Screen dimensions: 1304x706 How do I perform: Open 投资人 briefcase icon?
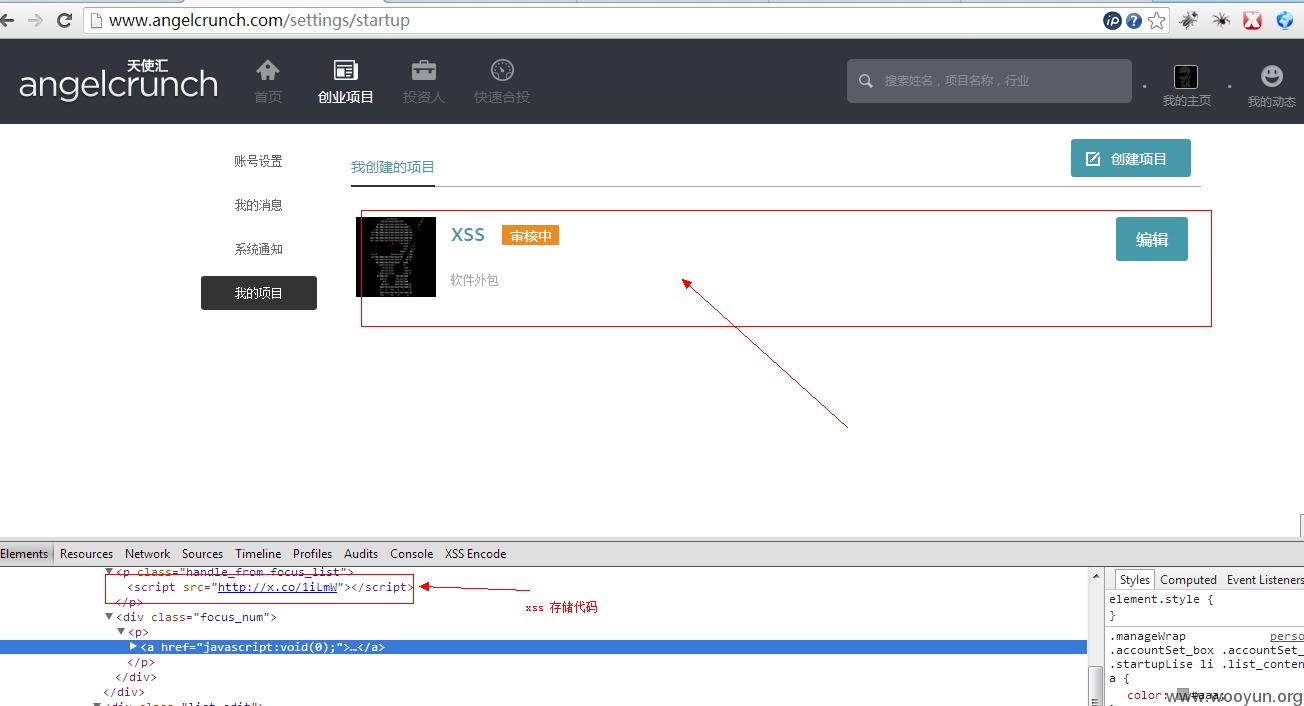[424, 70]
